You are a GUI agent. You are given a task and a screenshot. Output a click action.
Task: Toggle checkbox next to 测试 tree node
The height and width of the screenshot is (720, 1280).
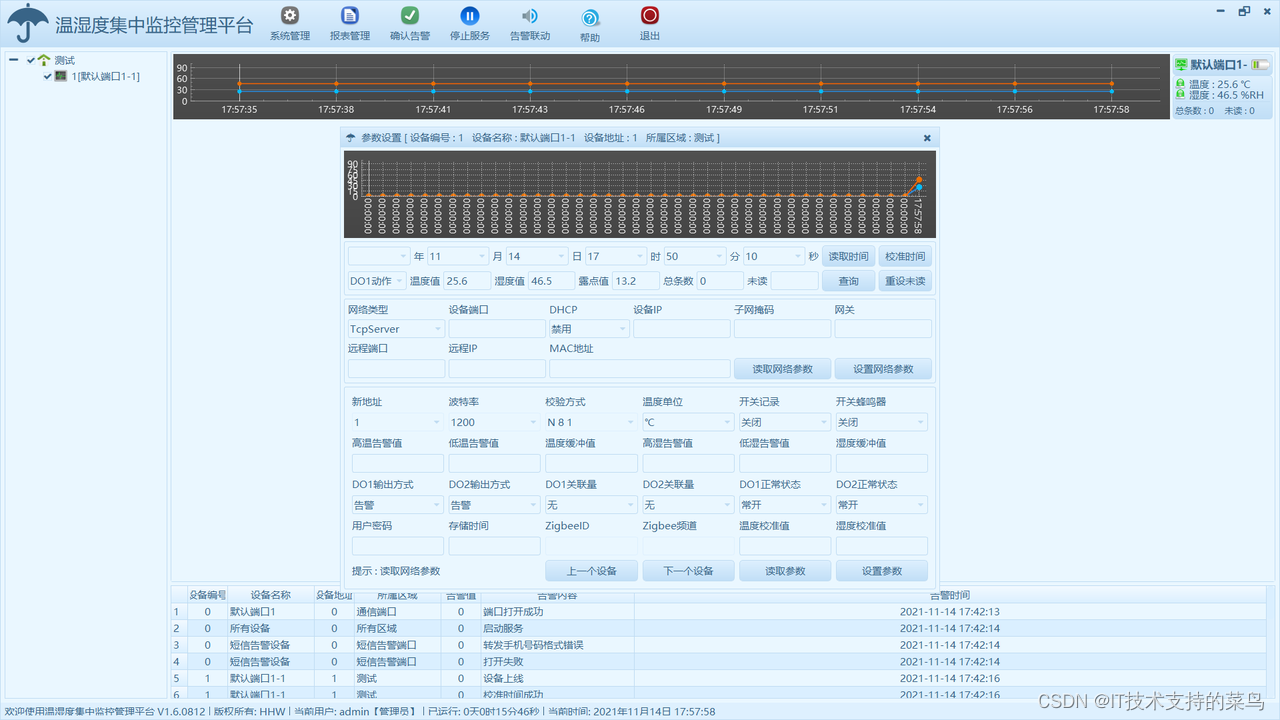(x=31, y=60)
